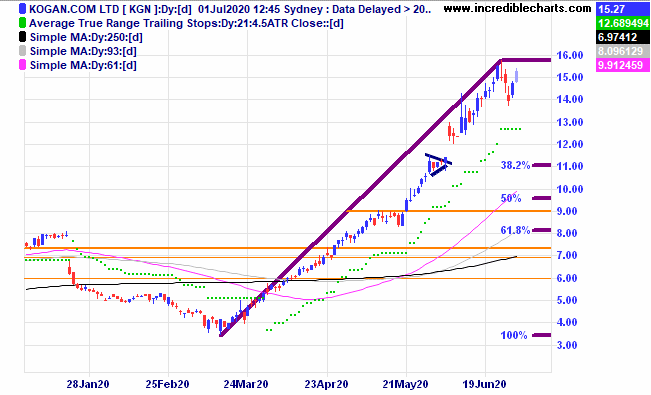Viewport: 651px width, 395px height.
Task: Click the 14.00 price axis label
Action: 570,99
